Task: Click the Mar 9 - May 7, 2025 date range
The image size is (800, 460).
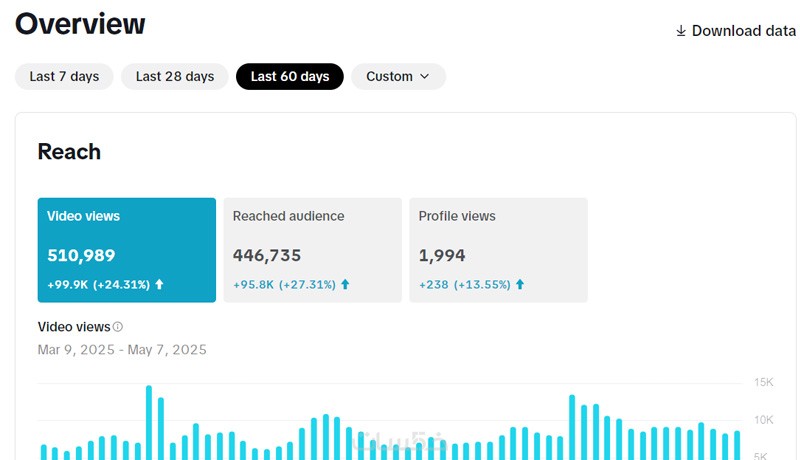Action: point(122,350)
